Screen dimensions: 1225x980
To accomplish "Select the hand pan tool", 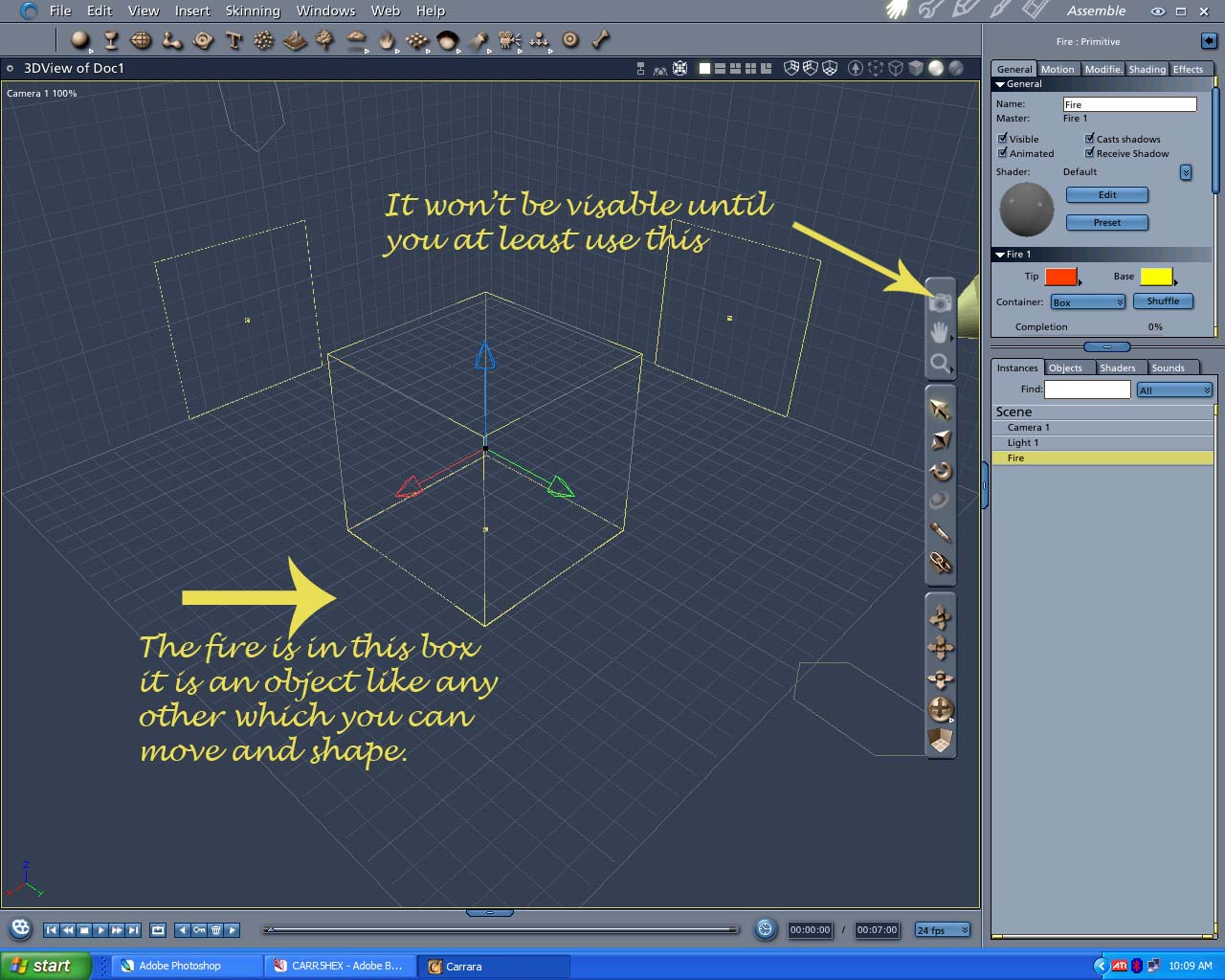I will pos(940,332).
